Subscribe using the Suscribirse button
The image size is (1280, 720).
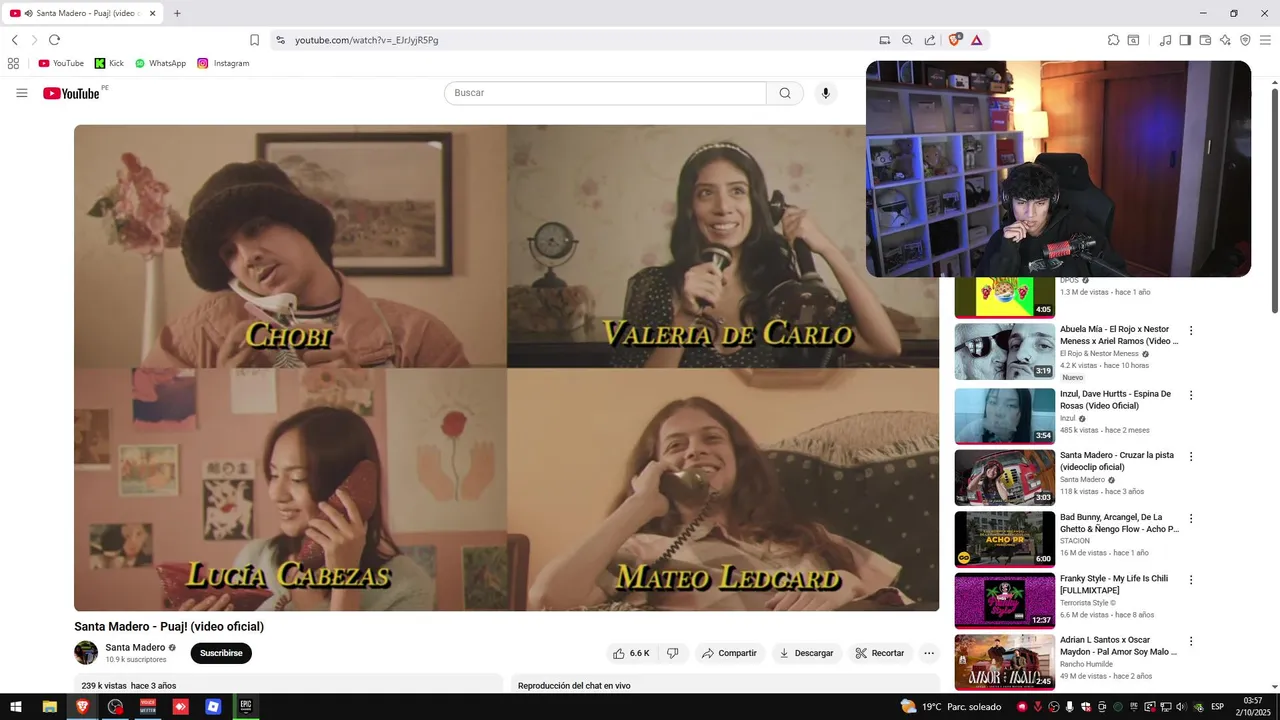221,653
